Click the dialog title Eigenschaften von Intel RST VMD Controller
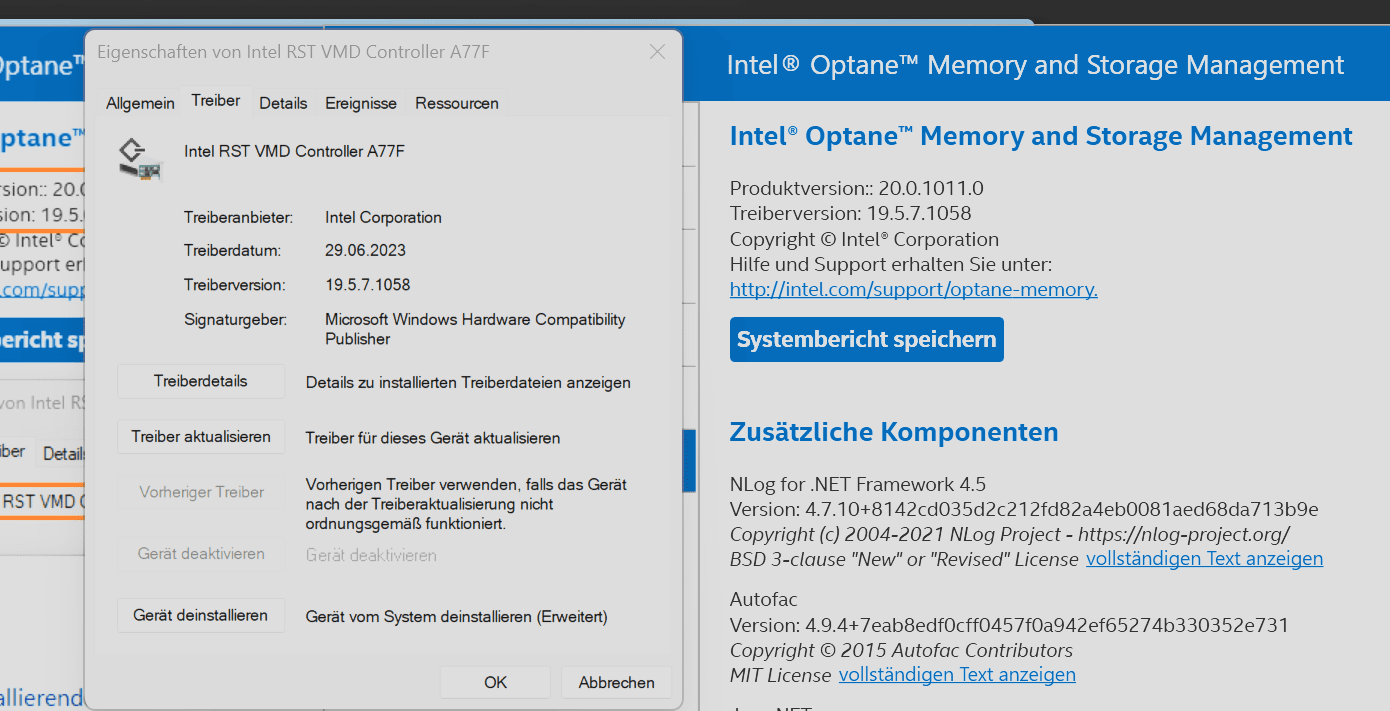 [x=293, y=52]
